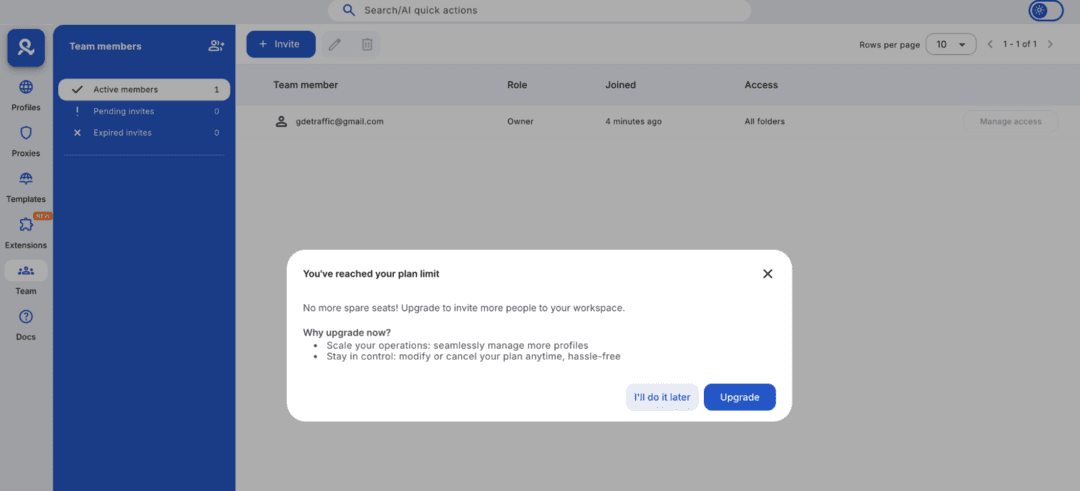Toggle the light/dark theme switch
Screen dimensions: 1080x491
coord(1045,11)
